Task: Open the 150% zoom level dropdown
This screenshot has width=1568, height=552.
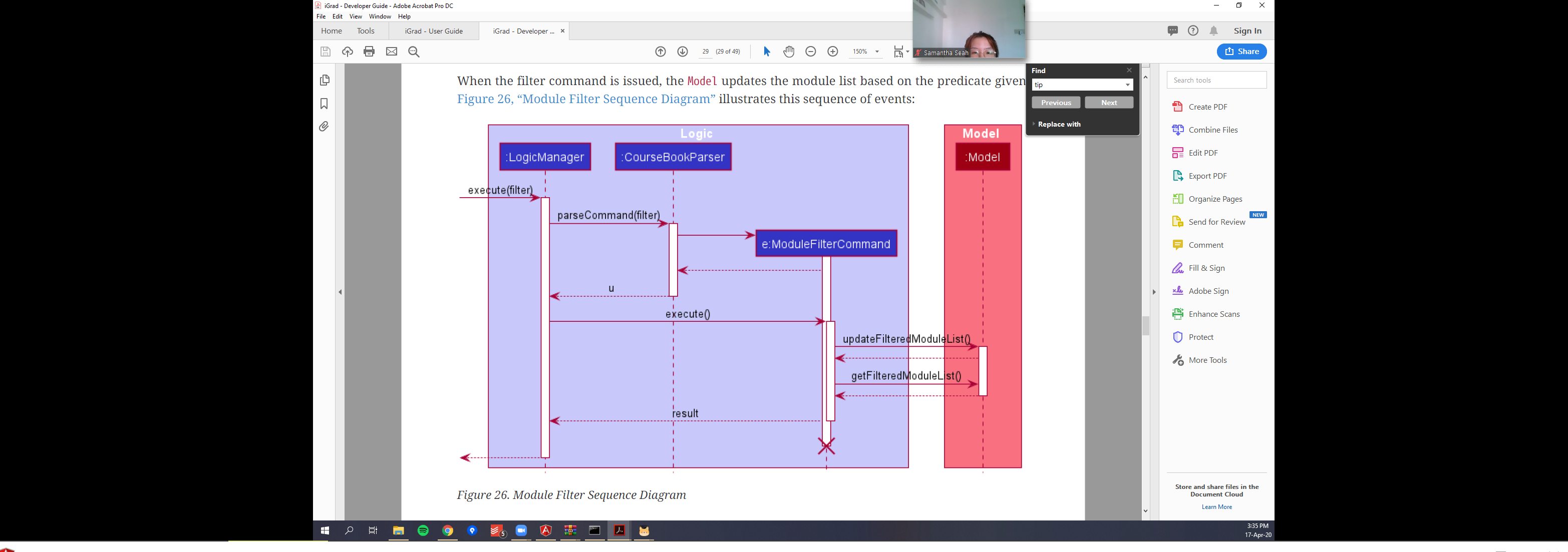Action: (x=877, y=52)
